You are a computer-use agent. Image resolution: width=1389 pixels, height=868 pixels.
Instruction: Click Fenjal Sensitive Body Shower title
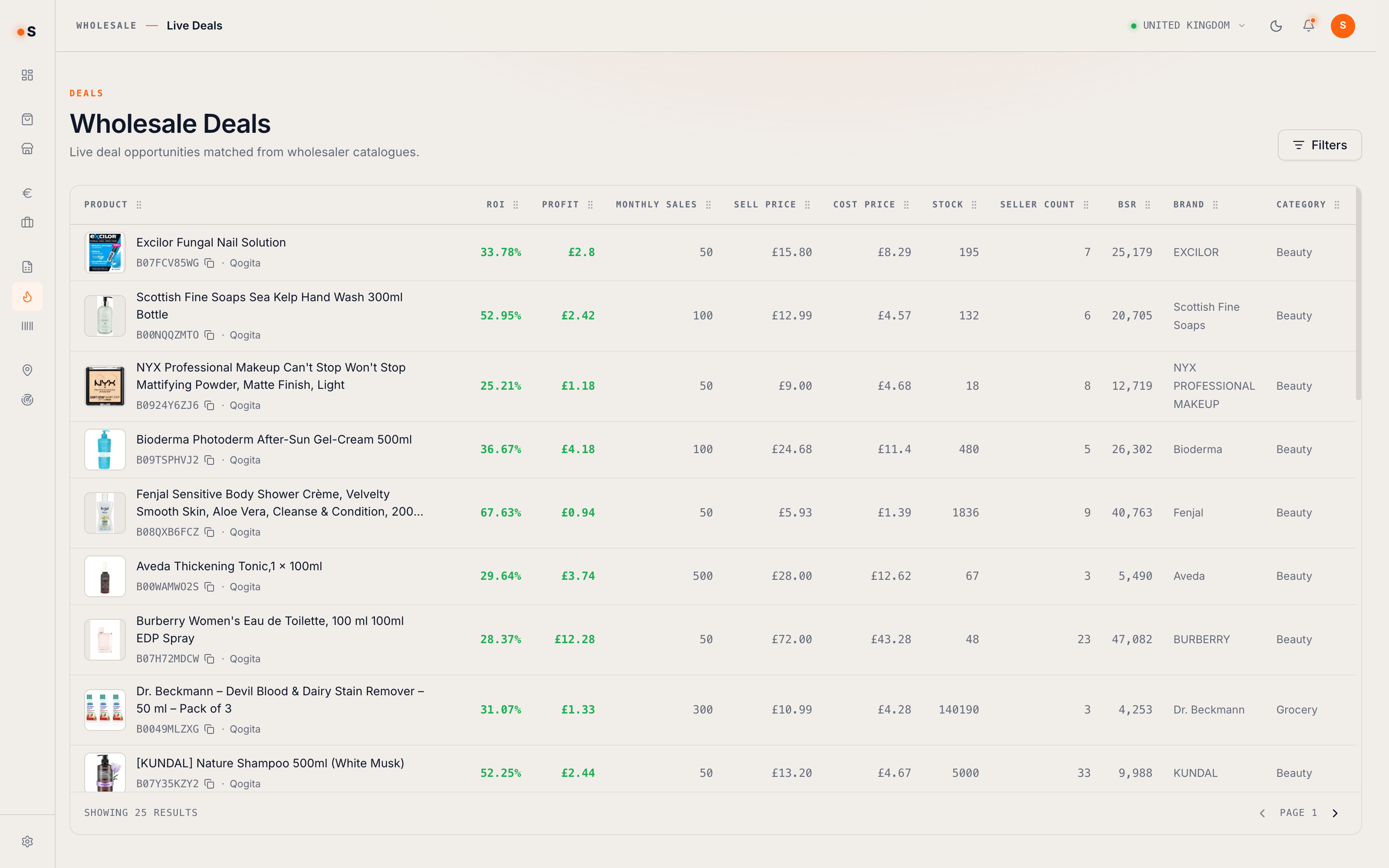280,503
